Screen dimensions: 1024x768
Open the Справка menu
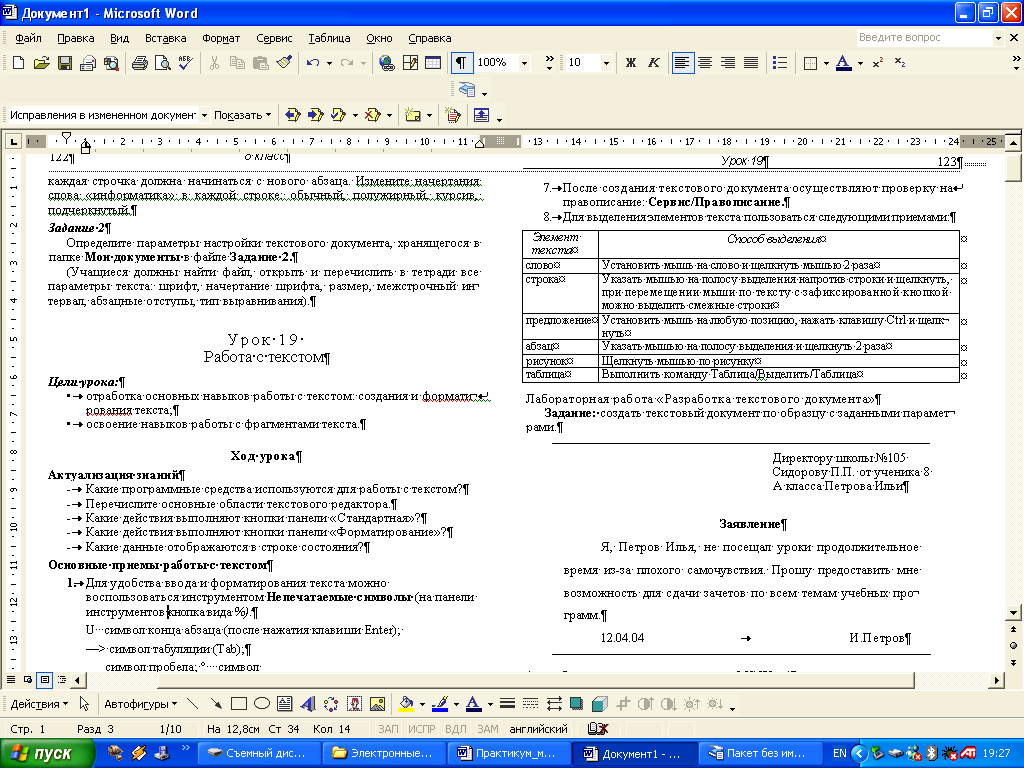click(430, 38)
